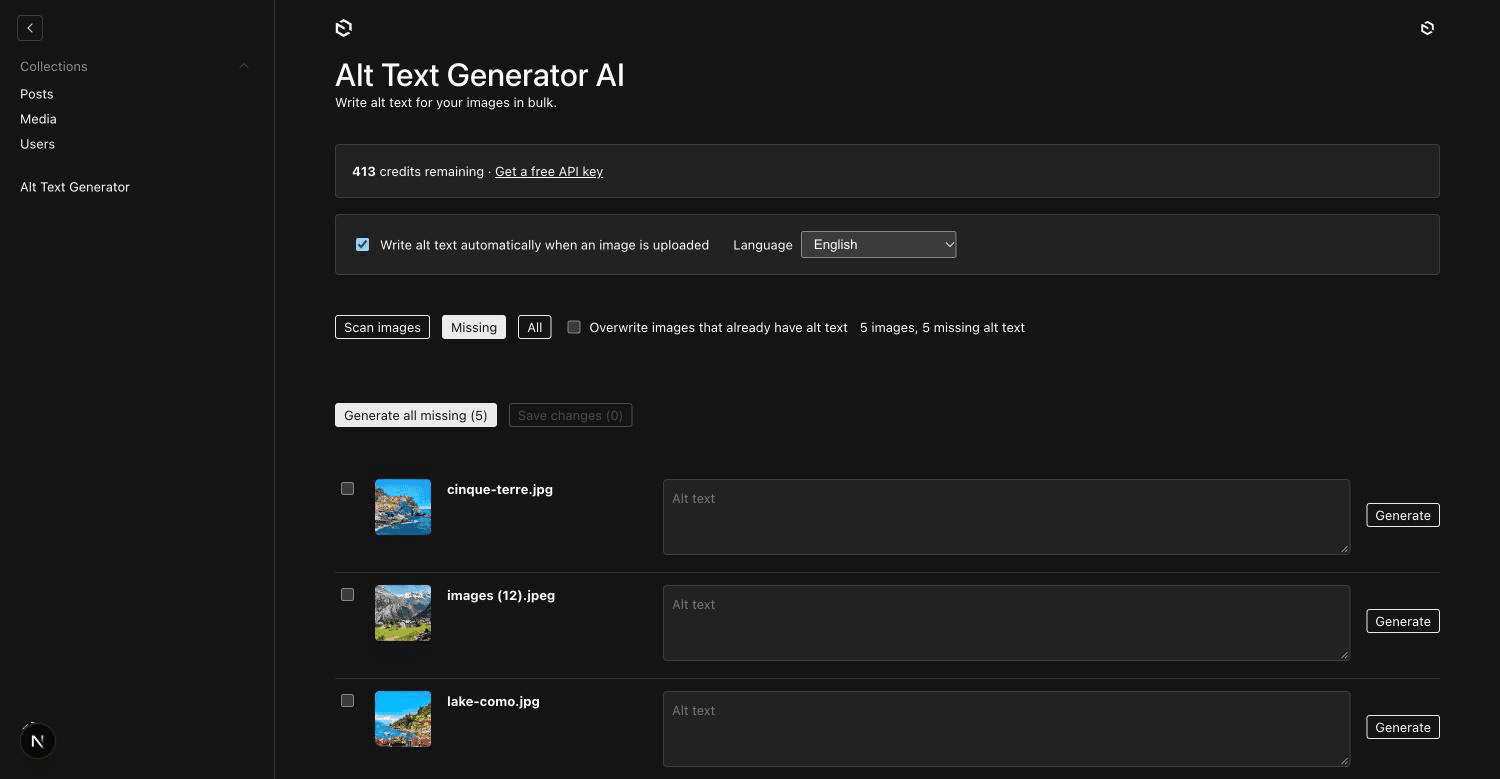Select the Missing filter
Screen dimensions: 1500x779
(474, 327)
